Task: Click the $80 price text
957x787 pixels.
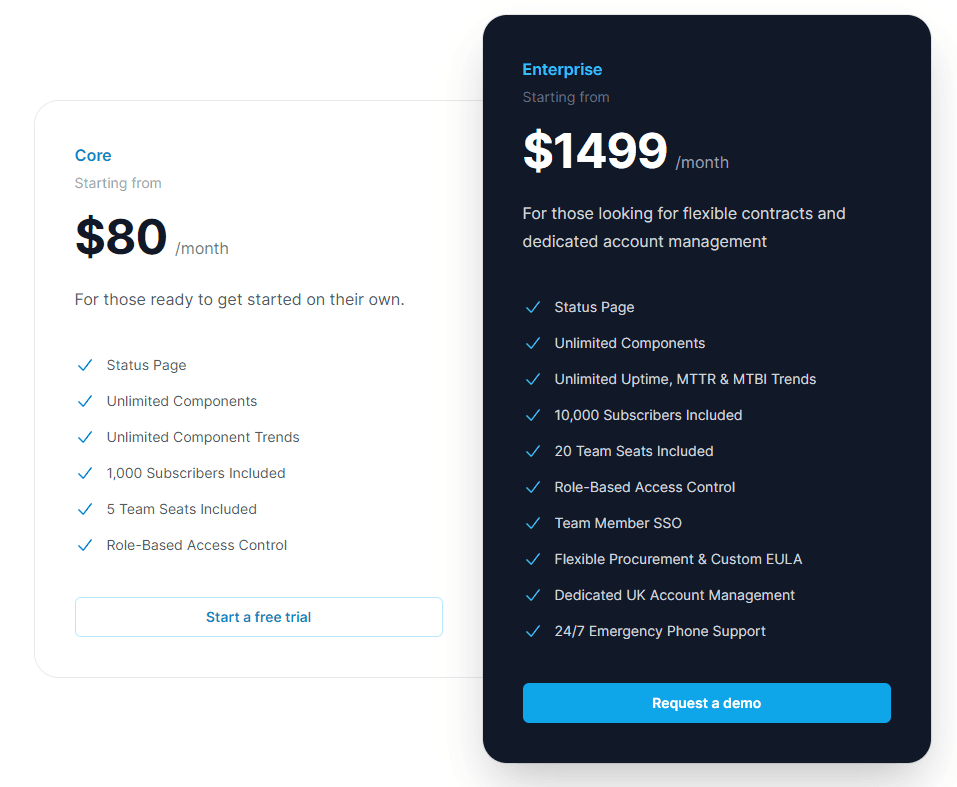Action: tap(121, 236)
